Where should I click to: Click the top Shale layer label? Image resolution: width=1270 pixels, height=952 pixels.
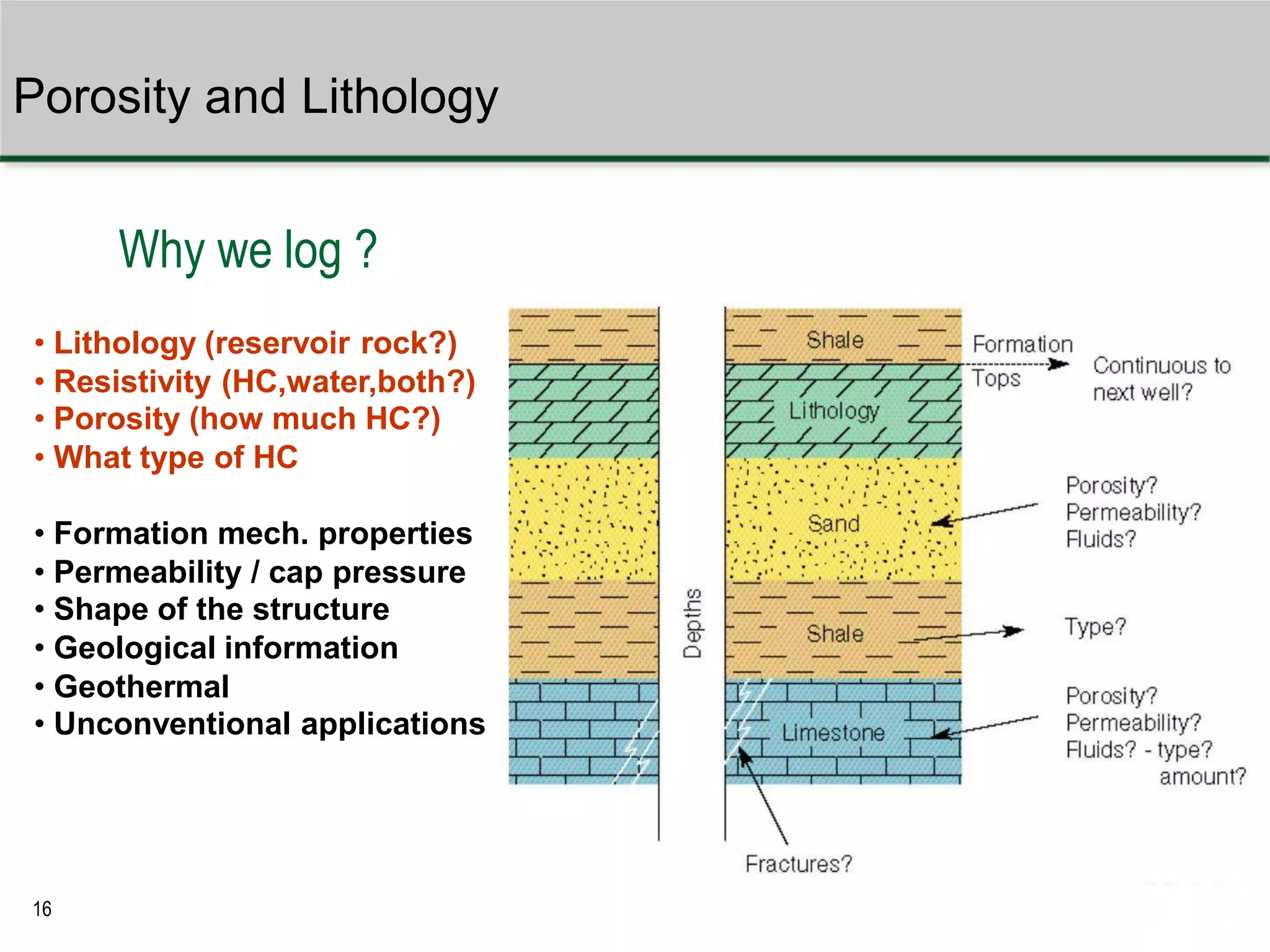(835, 340)
